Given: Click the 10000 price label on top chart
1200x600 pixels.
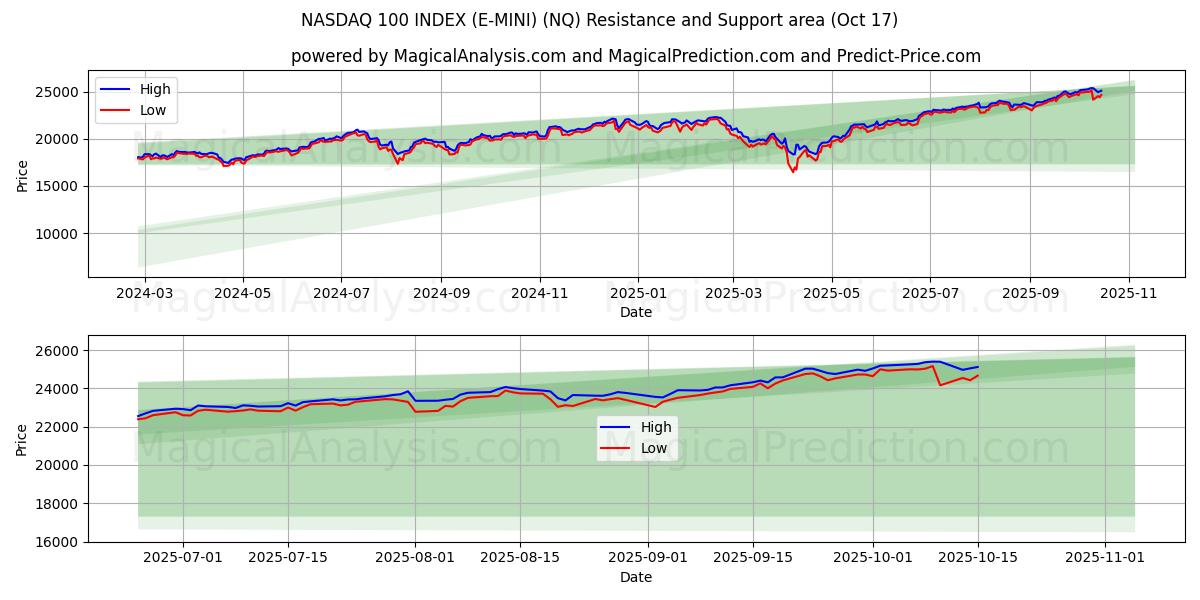Looking at the screenshot, I should 58,234.
